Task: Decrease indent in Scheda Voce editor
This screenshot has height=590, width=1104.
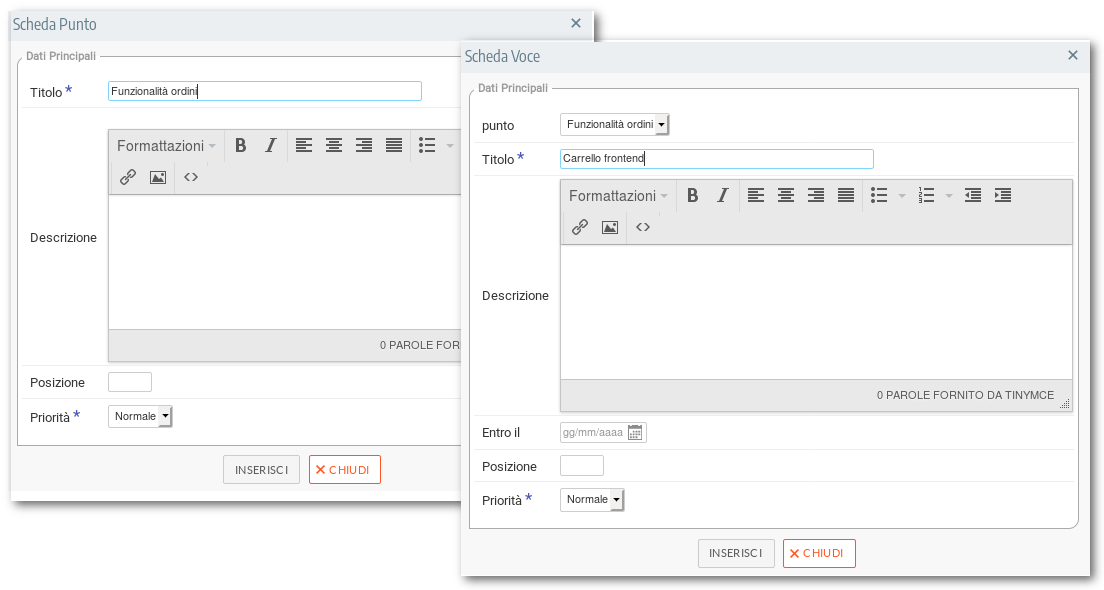Action: click(973, 196)
